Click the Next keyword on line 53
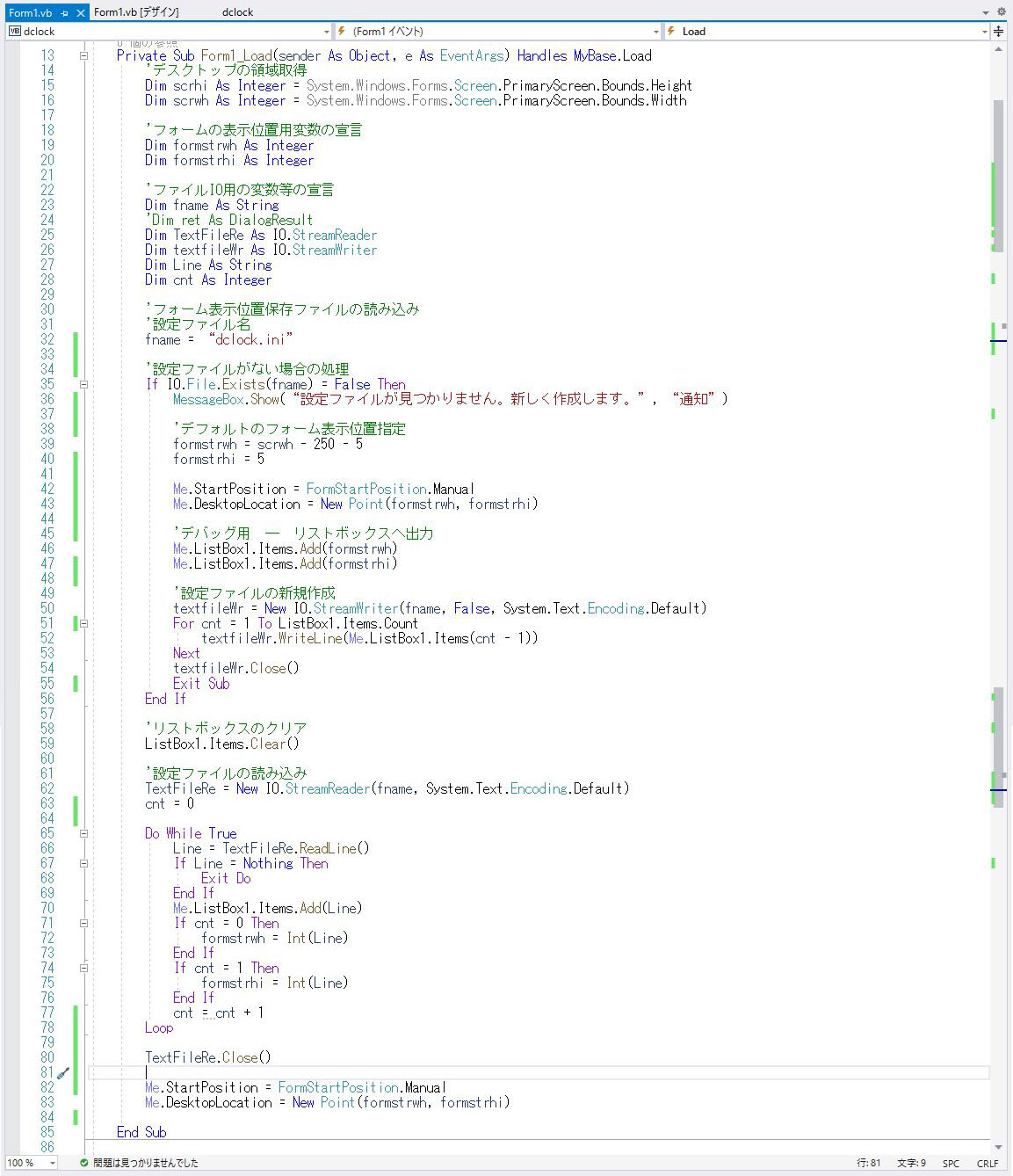Screen dimensions: 1013x1176 (x=186, y=653)
